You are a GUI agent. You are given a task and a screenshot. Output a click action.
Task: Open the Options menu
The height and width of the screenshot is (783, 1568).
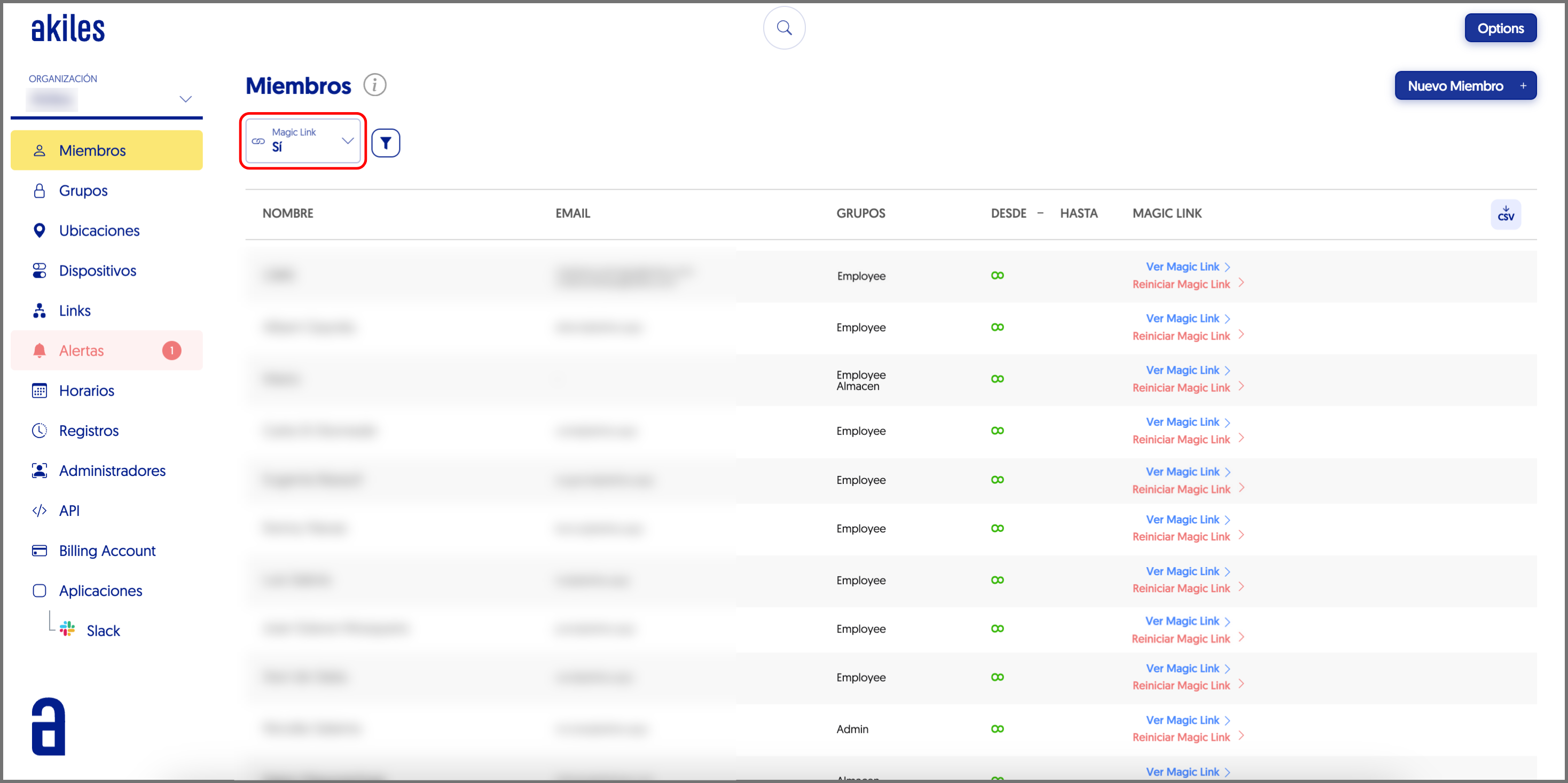pyautogui.click(x=1500, y=28)
